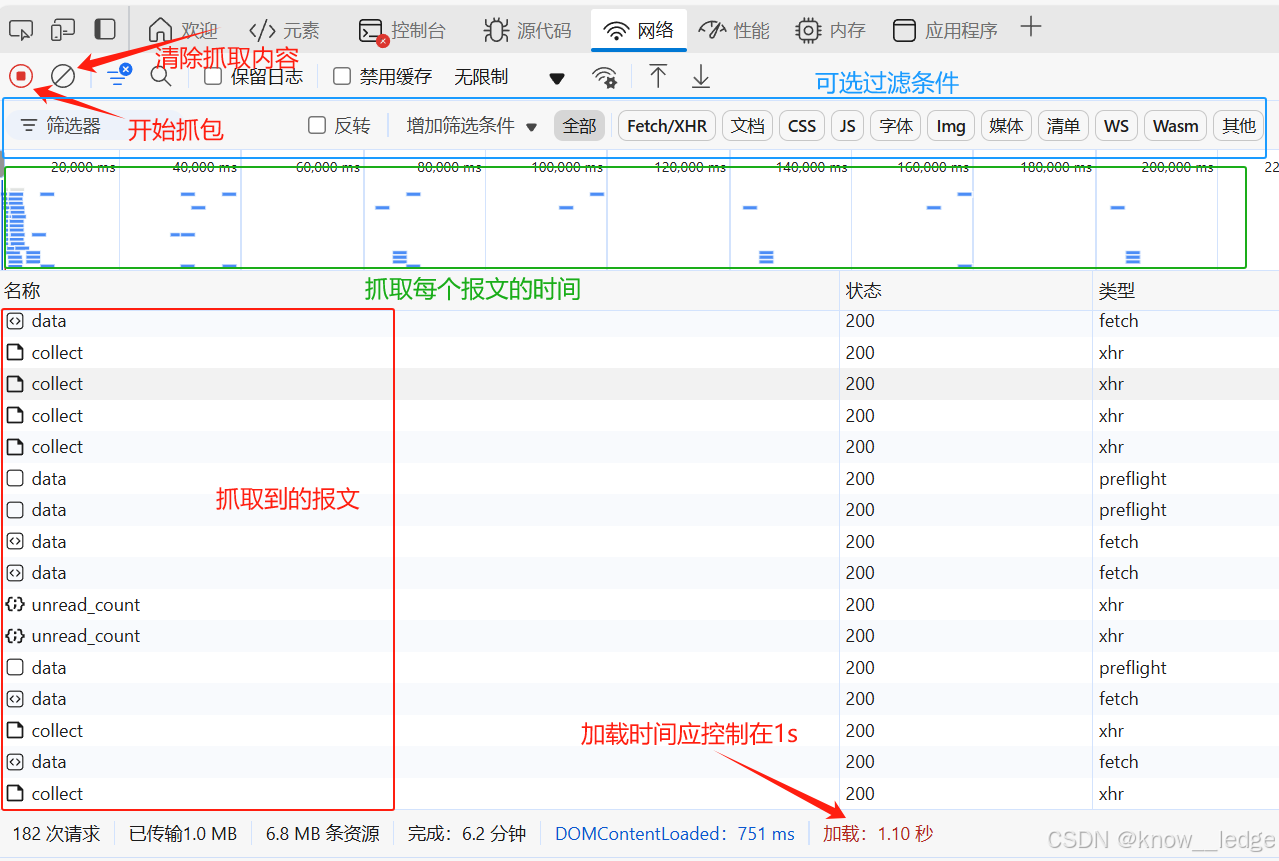Click the 加载 1.10 秒 entry
This screenshot has height=861, width=1279.
pos(878,833)
